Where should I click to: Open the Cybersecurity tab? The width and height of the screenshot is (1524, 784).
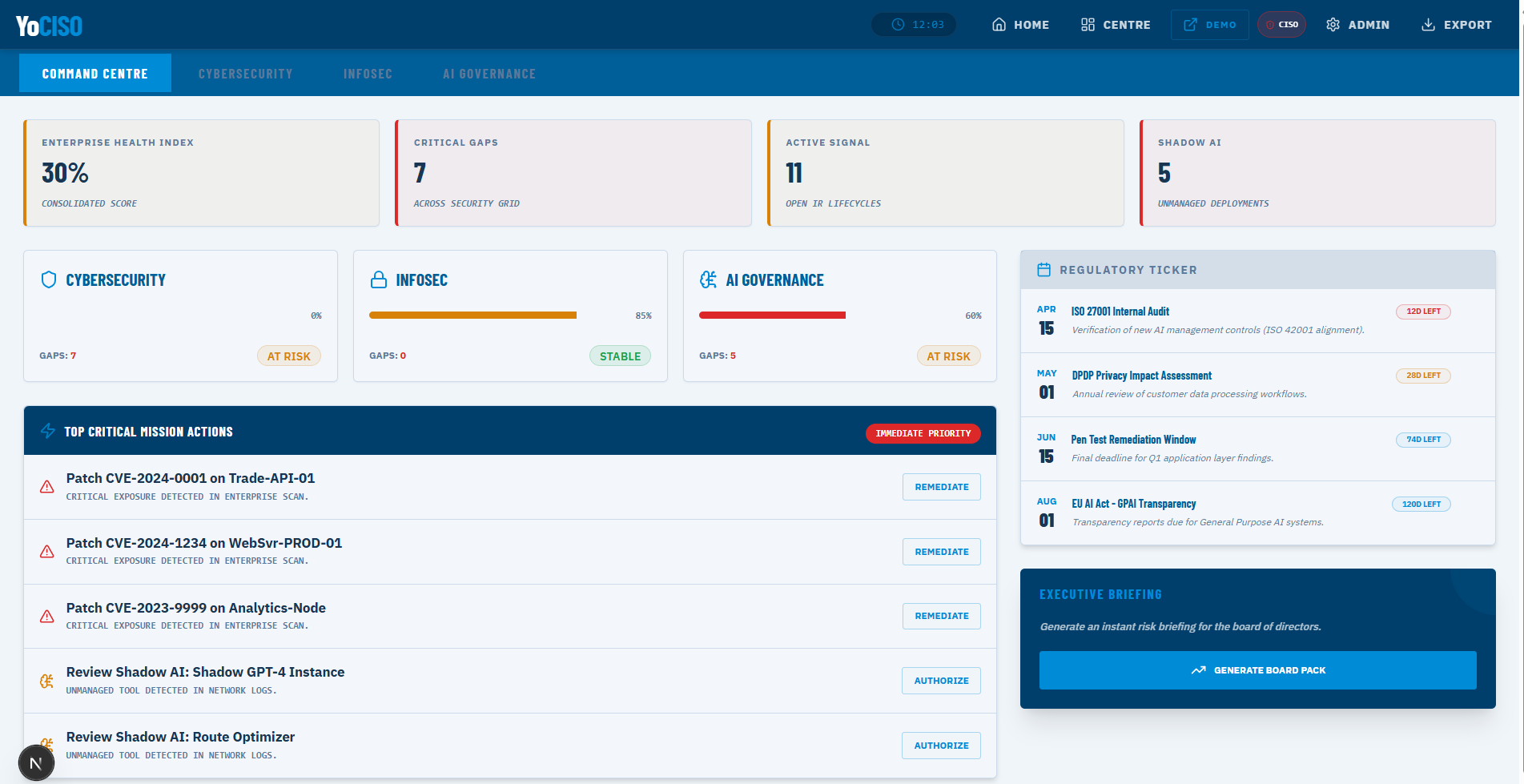(246, 74)
